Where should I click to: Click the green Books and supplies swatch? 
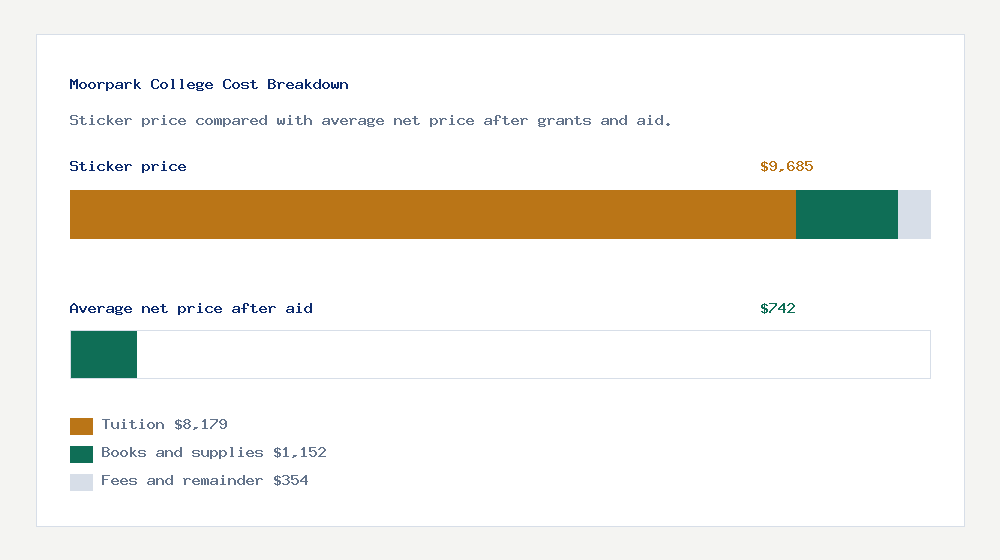pos(81,454)
